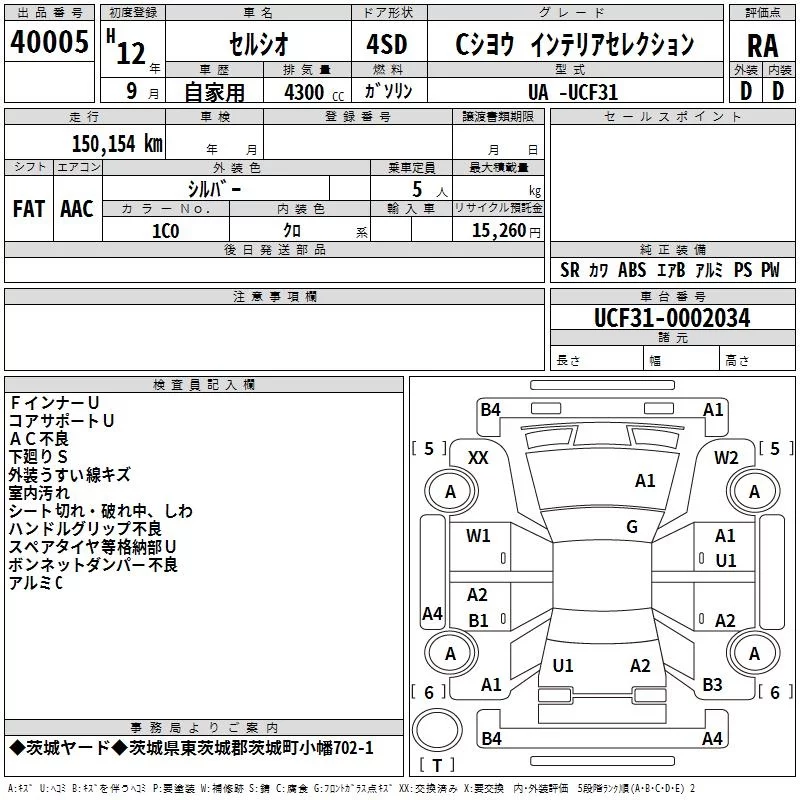Click the A4 mark on left side sill
Screen dimensions: 800x800
coord(432,613)
